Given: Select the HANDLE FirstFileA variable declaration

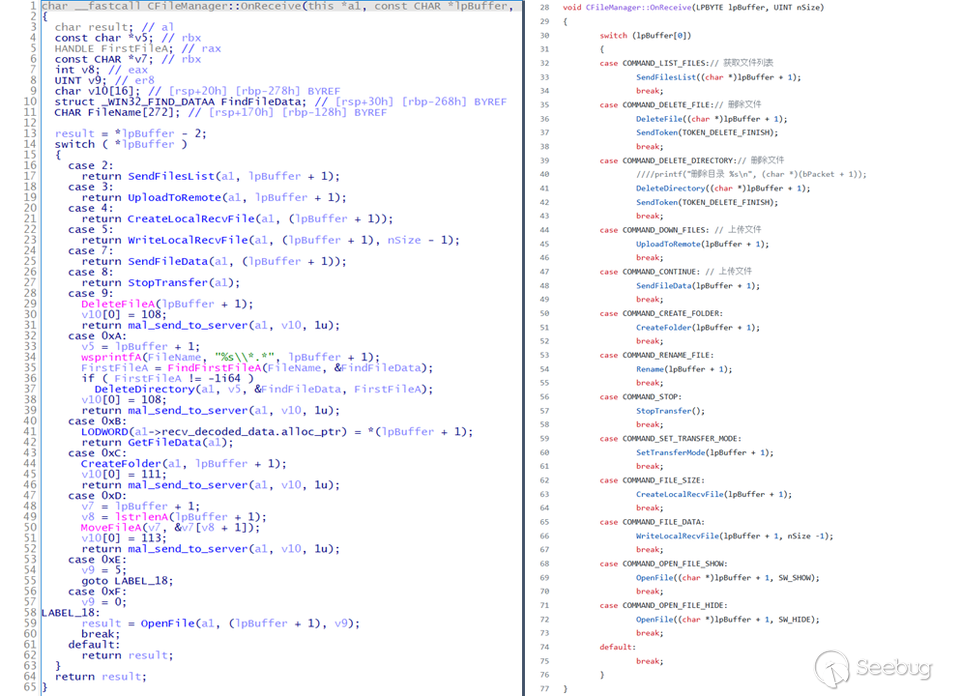Looking at the screenshot, I should (114, 48).
